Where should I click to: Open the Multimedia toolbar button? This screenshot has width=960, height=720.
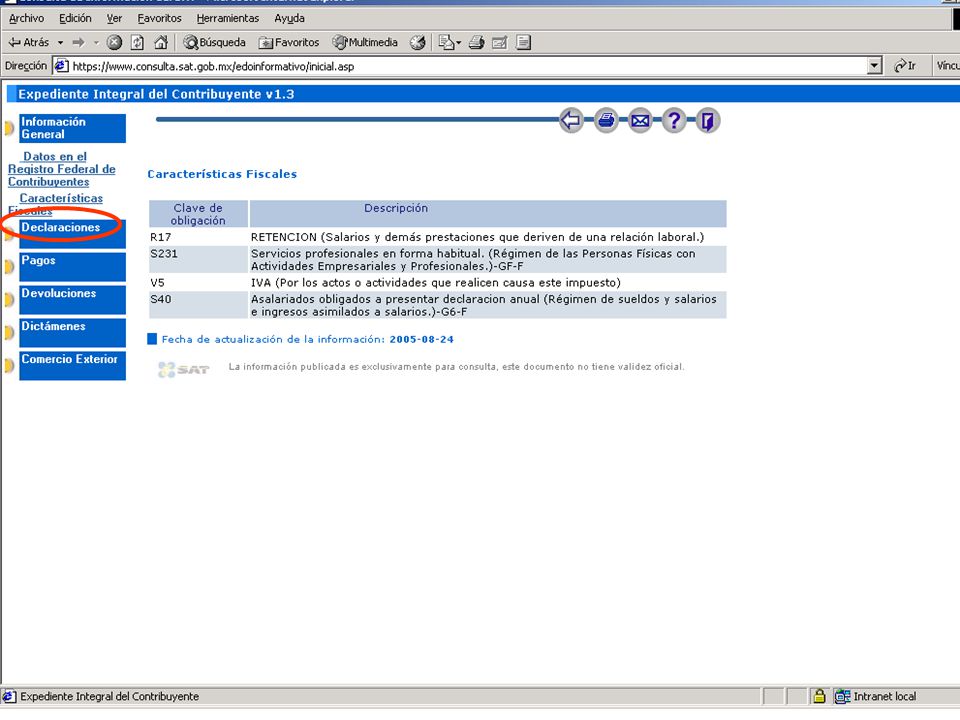(365, 42)
